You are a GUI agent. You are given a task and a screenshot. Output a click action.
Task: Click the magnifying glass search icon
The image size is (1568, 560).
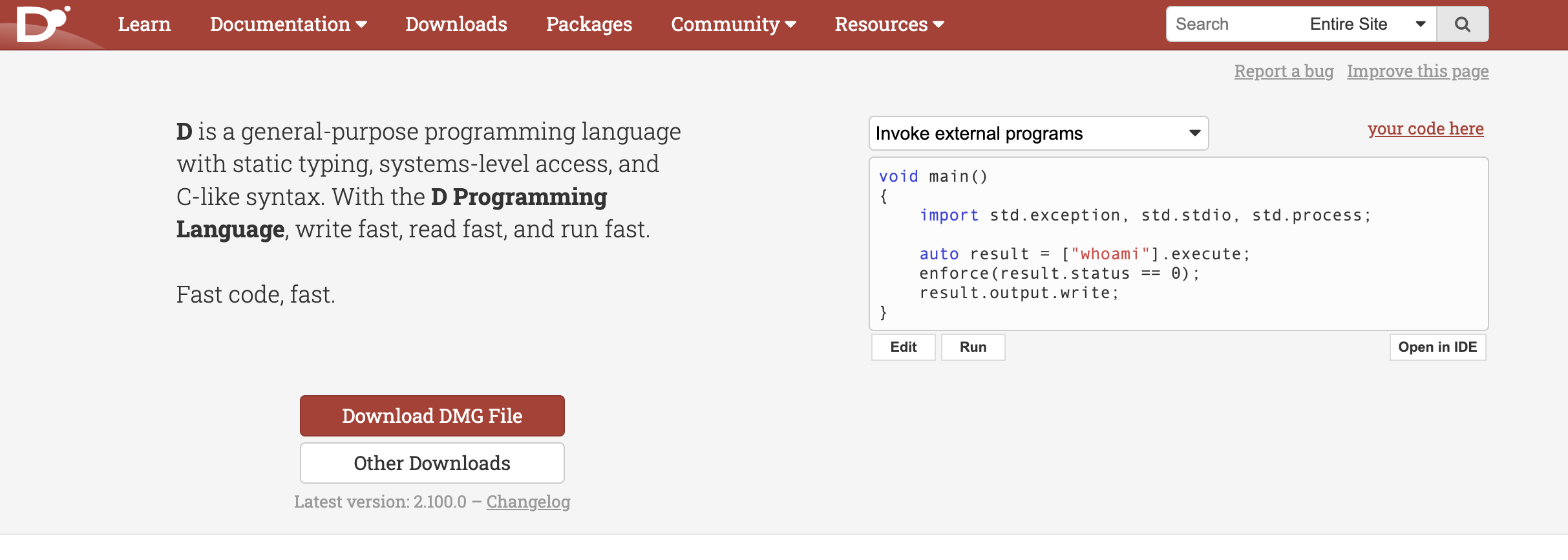pyautogui.click(x=1462, y=25)
